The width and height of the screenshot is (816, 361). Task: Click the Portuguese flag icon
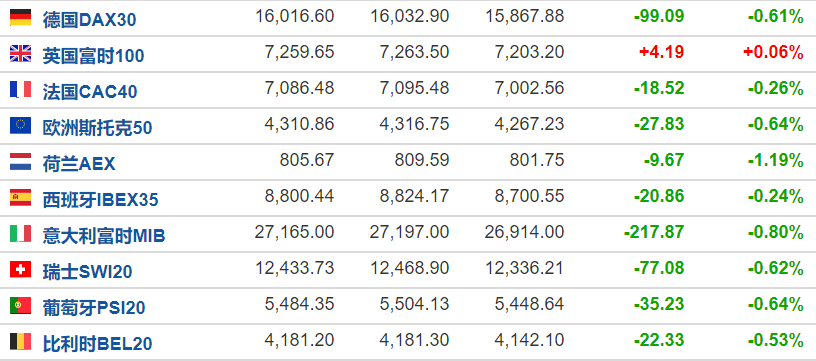pos(20,305)
